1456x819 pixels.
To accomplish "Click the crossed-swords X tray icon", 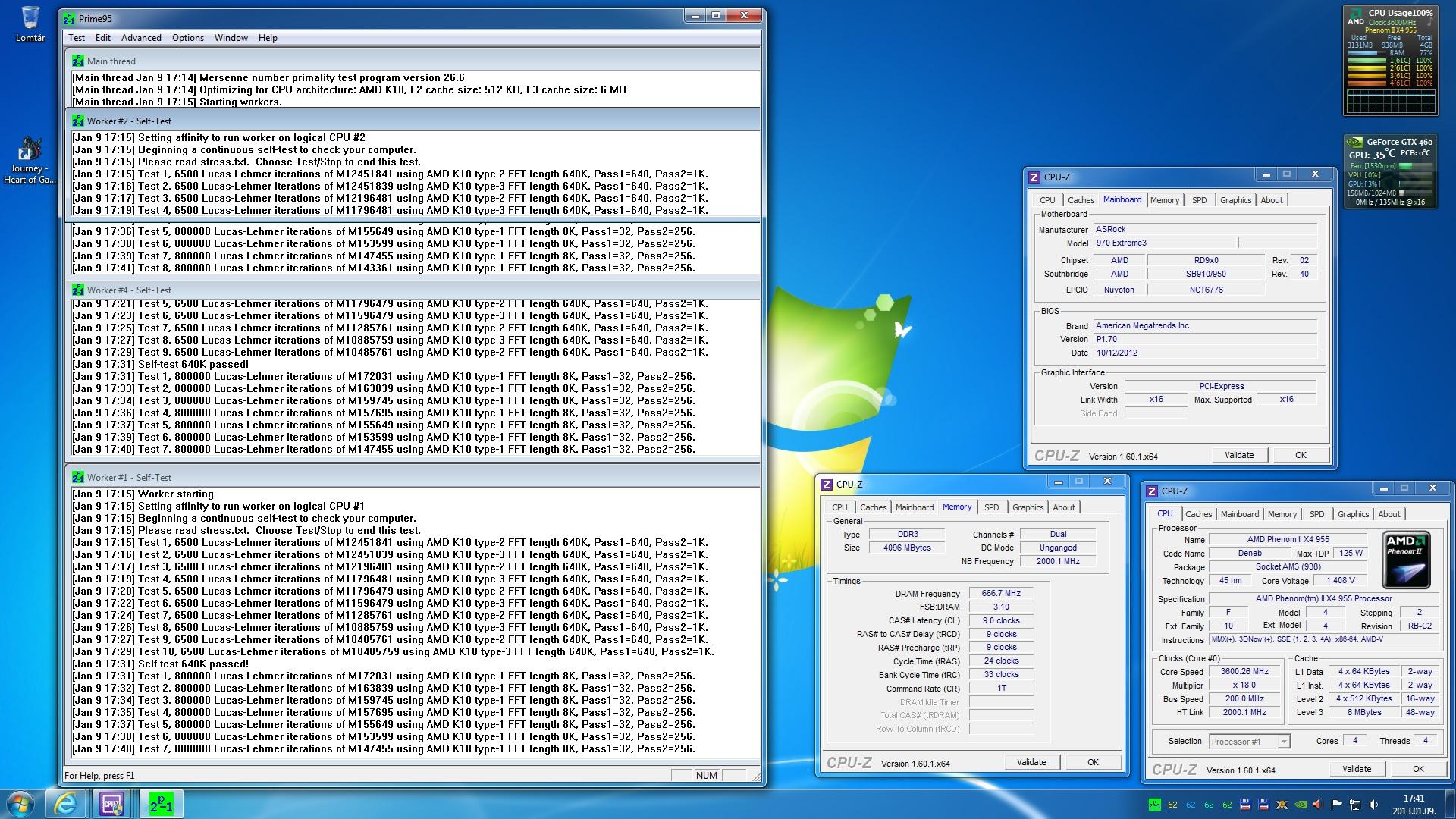I will tap(1282, 805).
